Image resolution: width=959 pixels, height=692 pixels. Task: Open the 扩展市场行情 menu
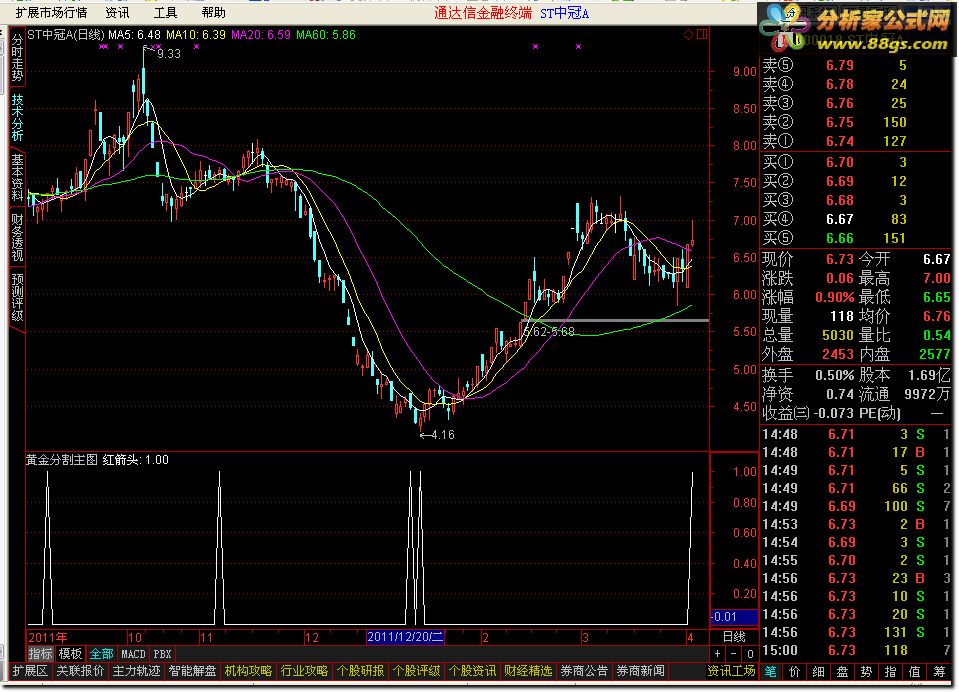click(51, 12)
